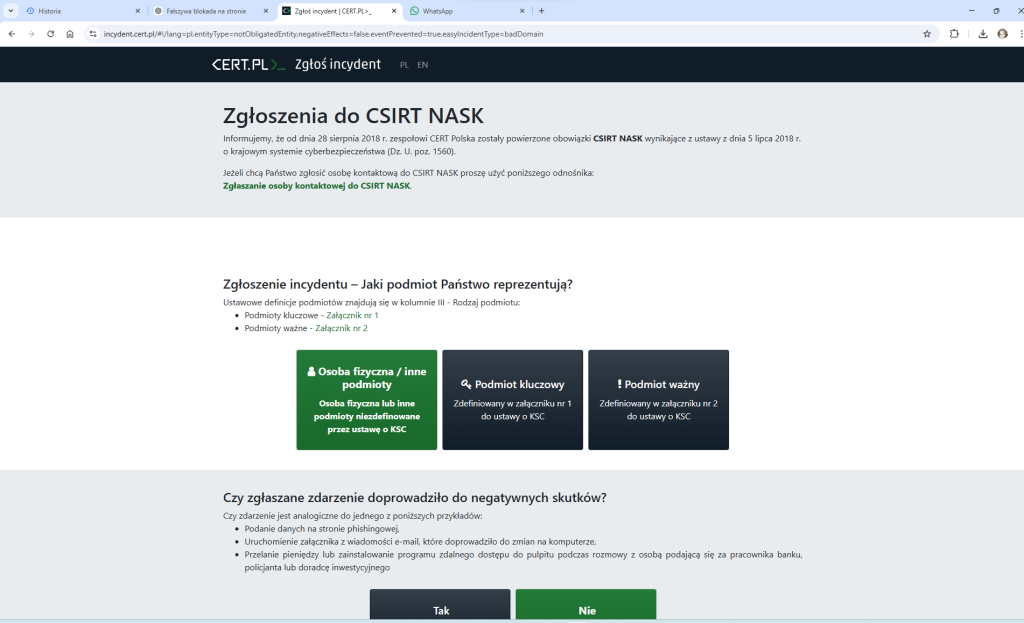1024x623 pixels.
Task: Open the browser home page icon
Action: (70, 34)
